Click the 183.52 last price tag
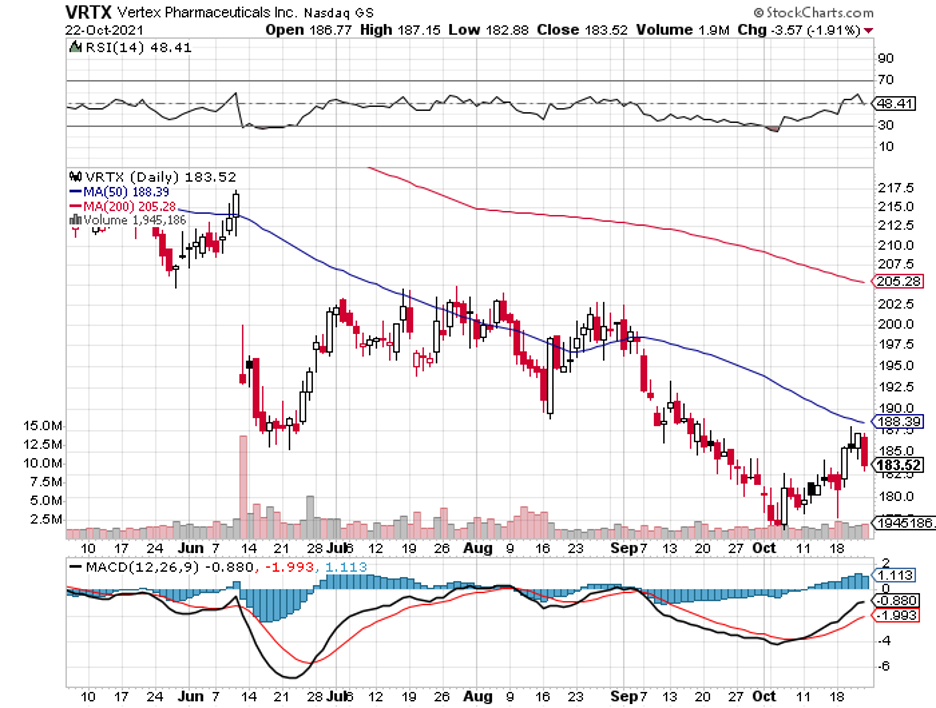Screen dimensions: 936x708 tap(898, 466)
